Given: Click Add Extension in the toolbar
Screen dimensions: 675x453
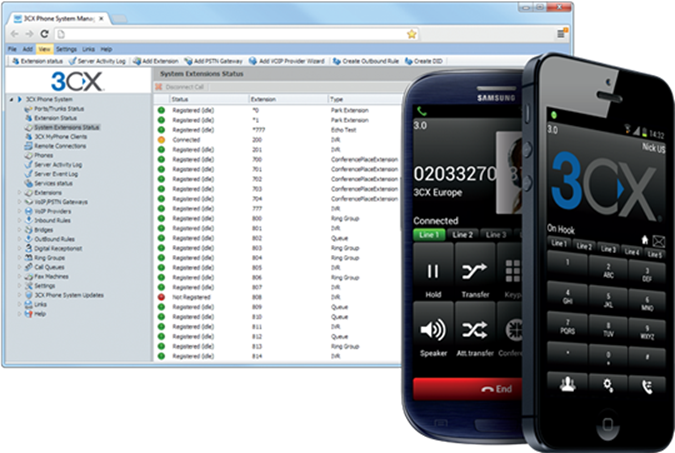Looking at the screenshot, I should pyautogui.click(x=156, y=61).
